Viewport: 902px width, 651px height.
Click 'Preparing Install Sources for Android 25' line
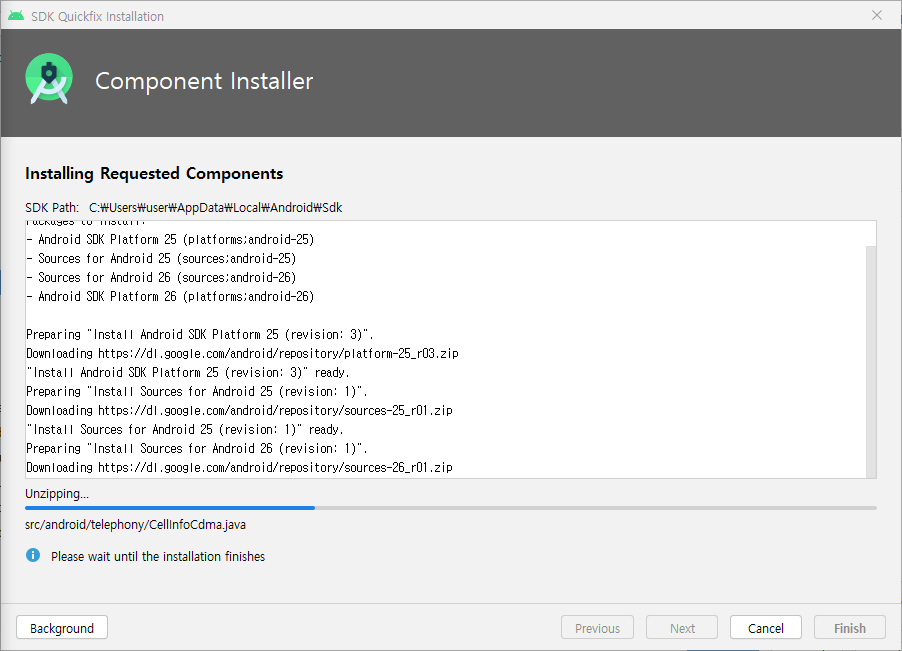pos(197,391)
